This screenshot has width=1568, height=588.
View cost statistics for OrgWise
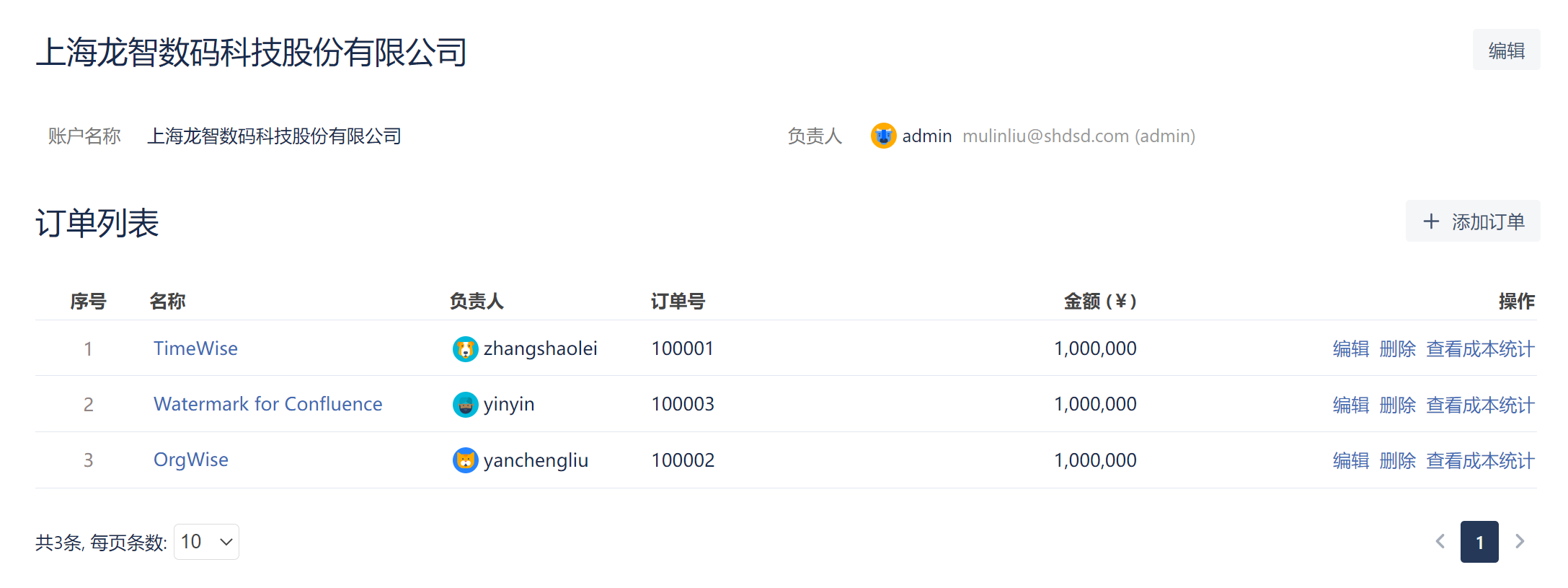1480,461
